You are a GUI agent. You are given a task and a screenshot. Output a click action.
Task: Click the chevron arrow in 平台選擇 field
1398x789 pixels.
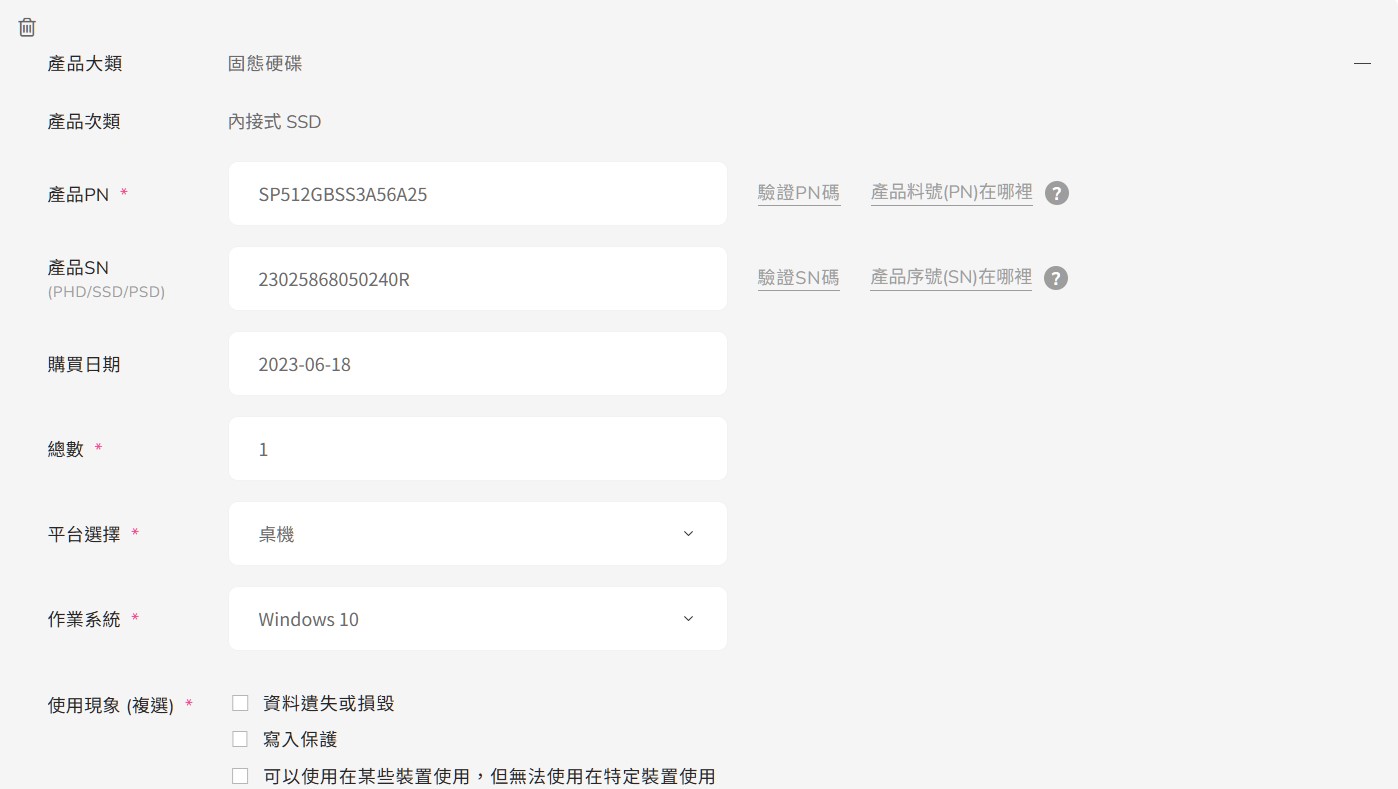click(688, 534)
